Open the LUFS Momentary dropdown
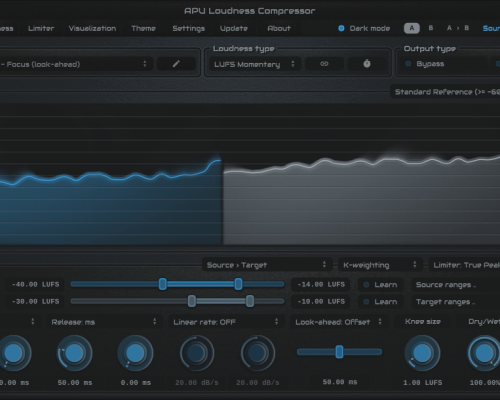This screenshot has width=500, height=400. click(254, 64)
